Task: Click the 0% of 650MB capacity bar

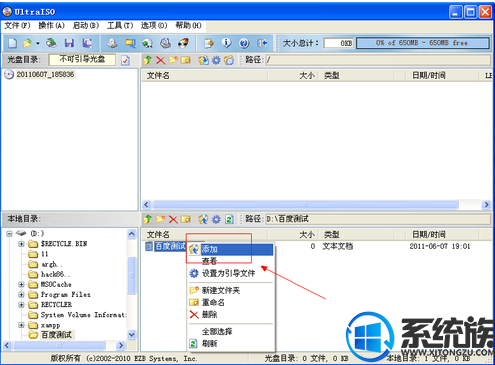Action: [423, 43]
